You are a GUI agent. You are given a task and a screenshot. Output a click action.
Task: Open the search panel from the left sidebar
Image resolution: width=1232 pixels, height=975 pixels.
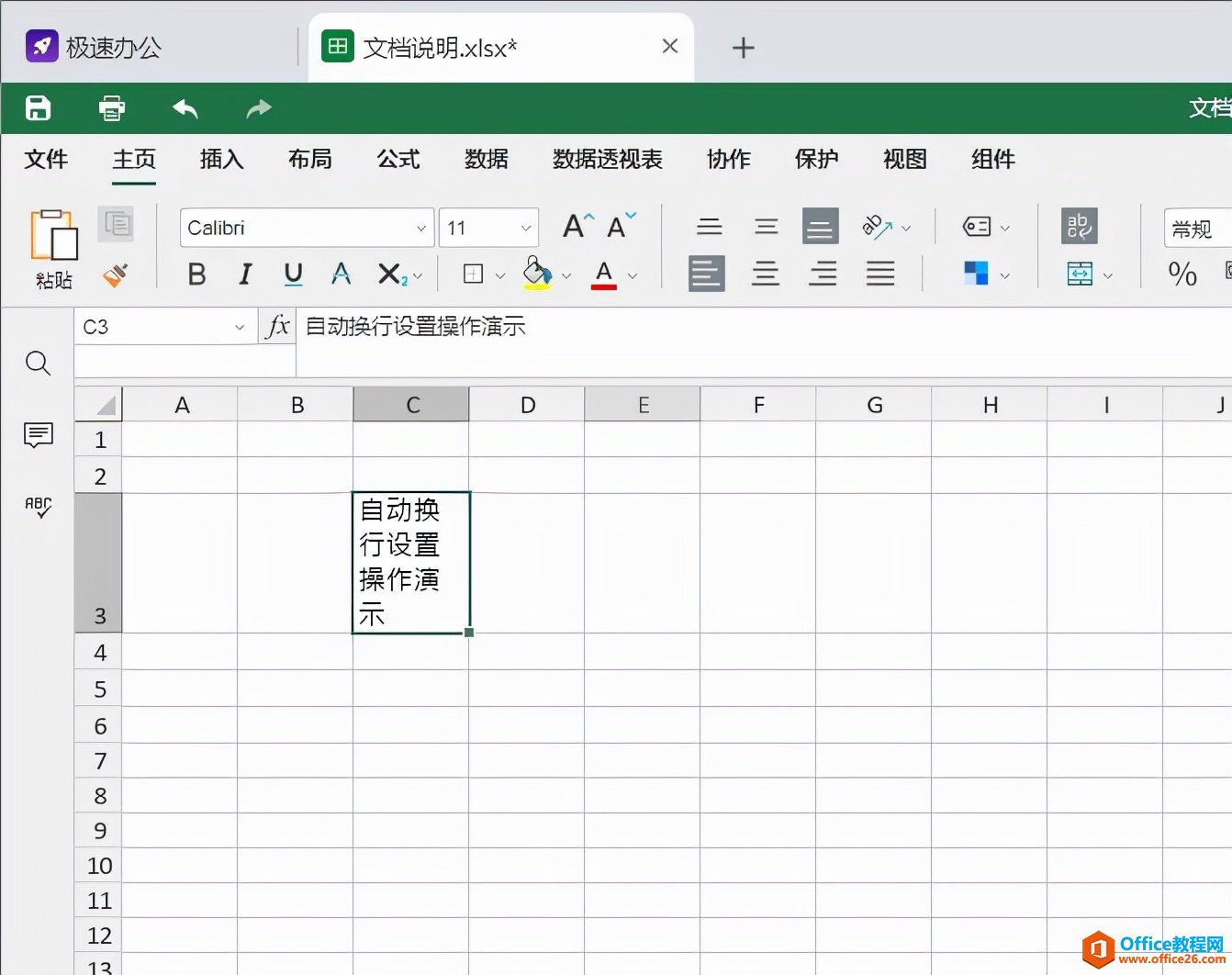click(x=38, y=364)
